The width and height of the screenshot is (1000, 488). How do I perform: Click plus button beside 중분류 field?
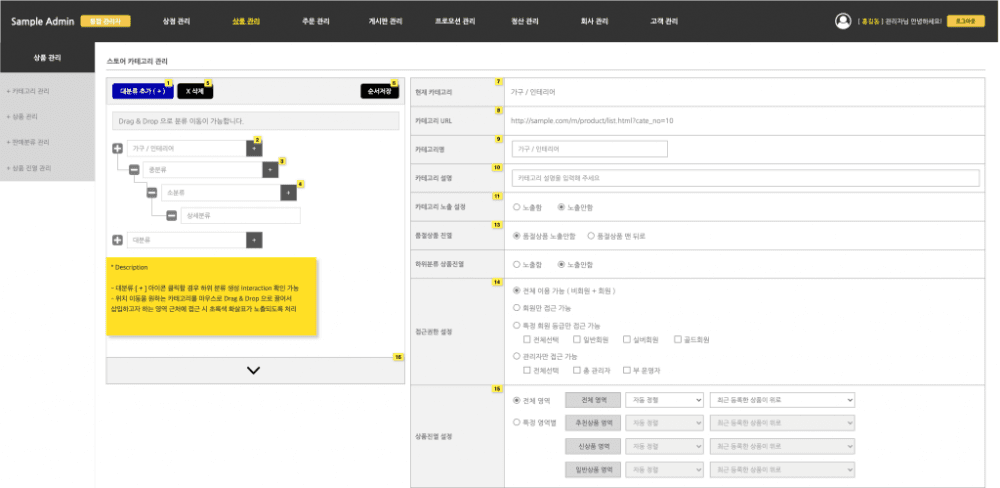tap(270, 170)
